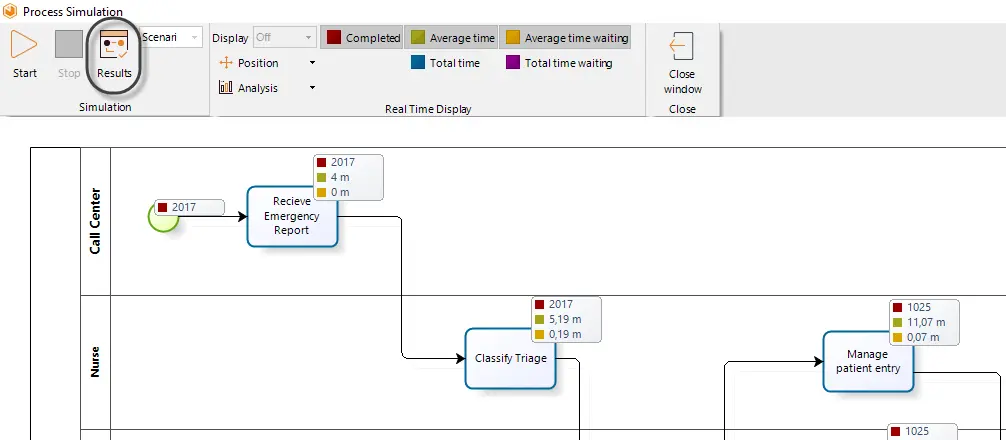This screenshot has width=1006, height=440.
Task: Open the Analysis chart options
Action: point(249,88)
